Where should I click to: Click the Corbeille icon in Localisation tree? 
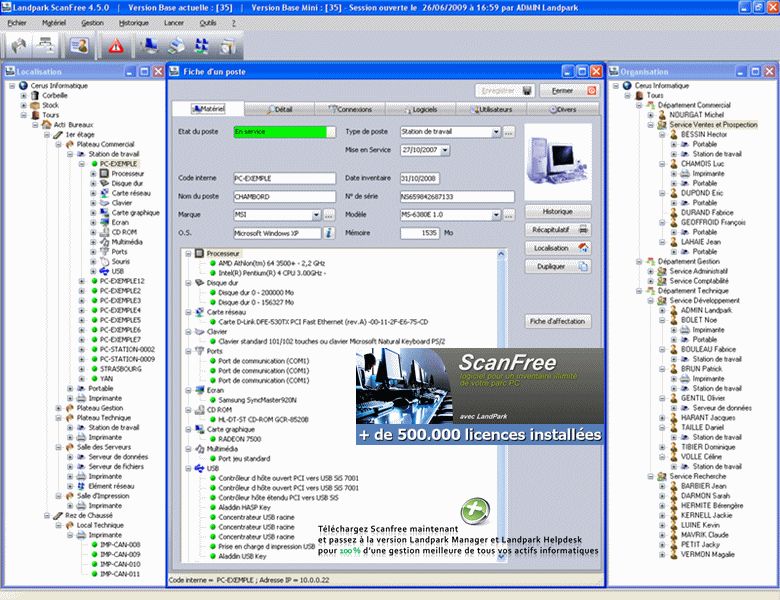[x=35, y=96]
